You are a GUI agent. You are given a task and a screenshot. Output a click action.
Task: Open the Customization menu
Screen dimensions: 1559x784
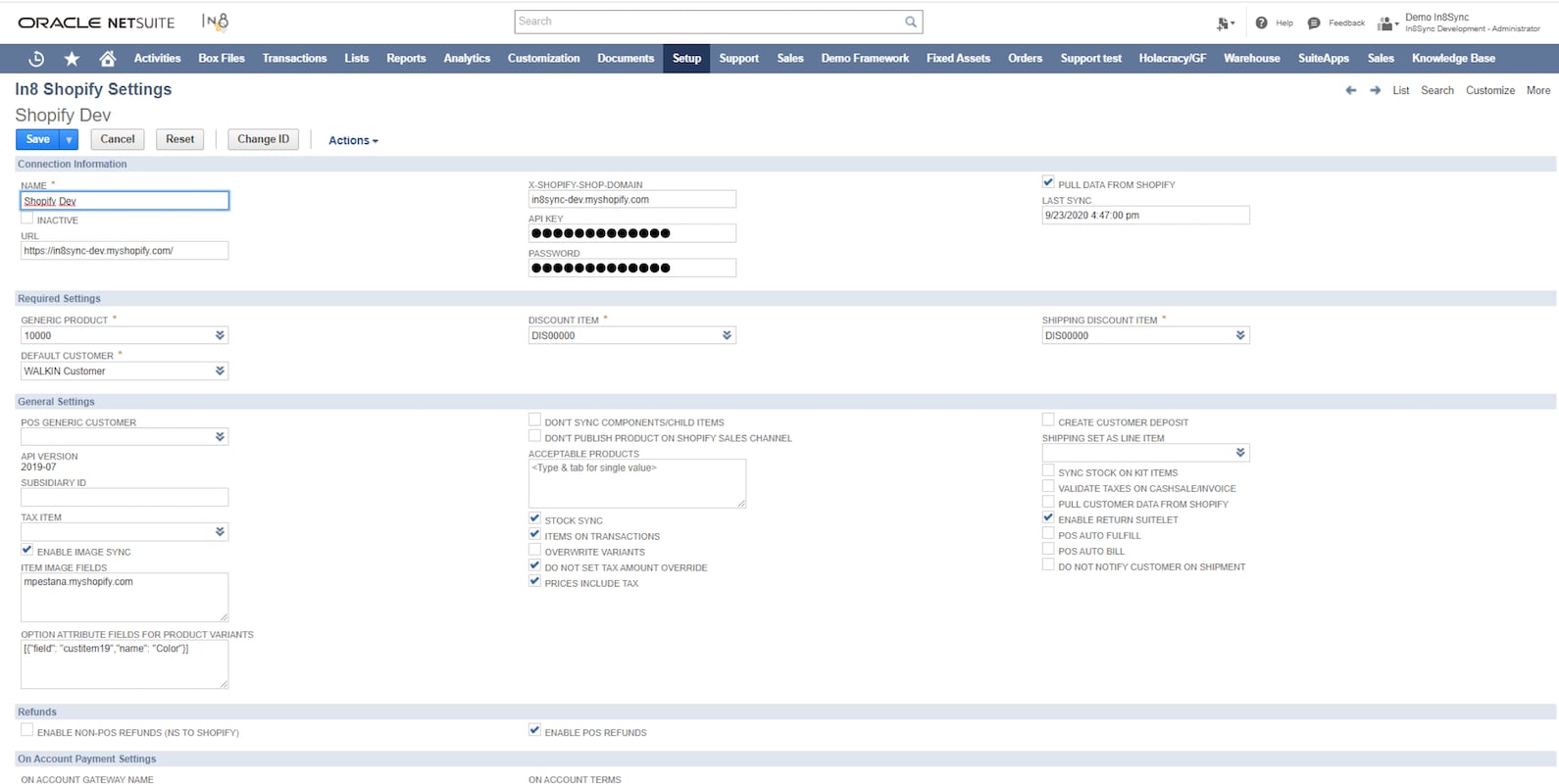coord(543,59)
